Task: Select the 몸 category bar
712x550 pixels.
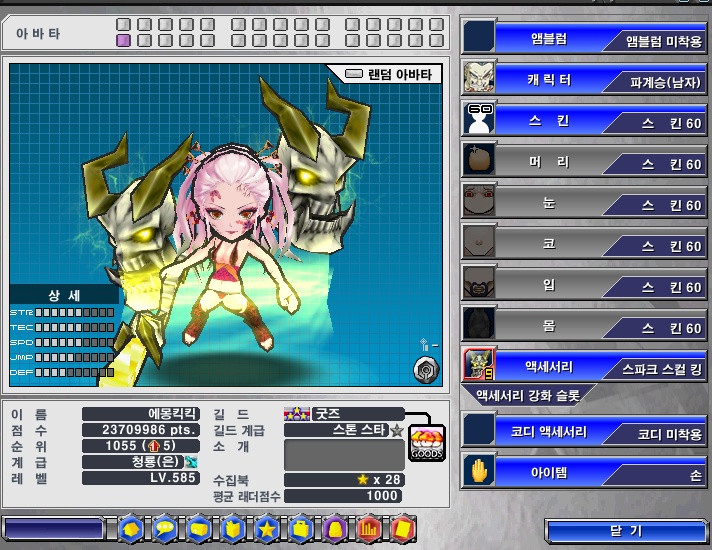Action: 549,325
